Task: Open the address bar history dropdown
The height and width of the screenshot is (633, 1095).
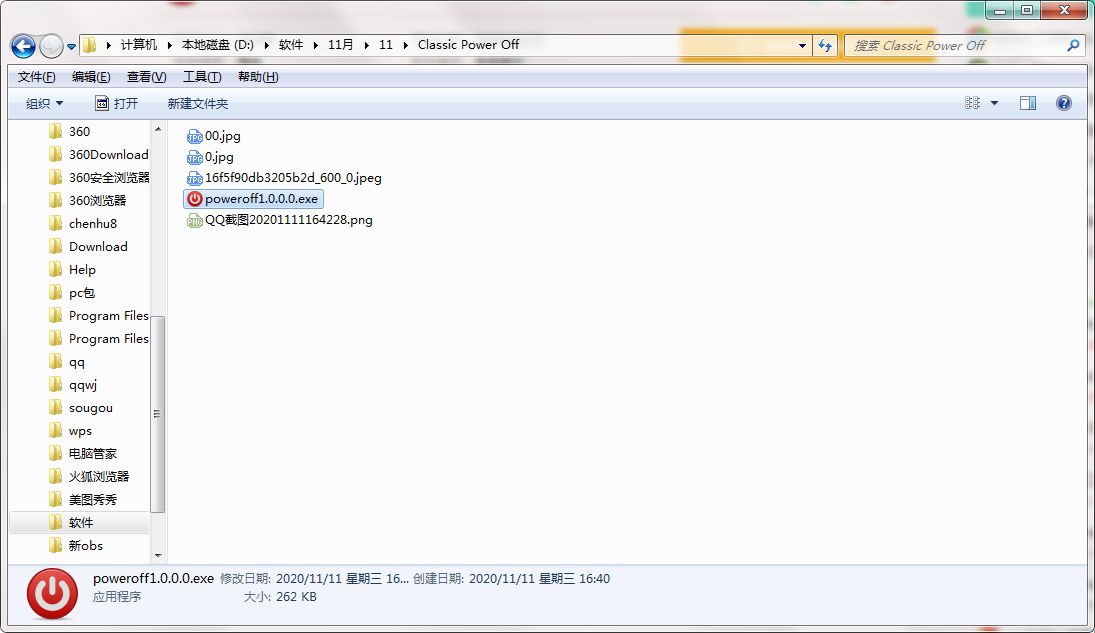Action: click(801, 45)
